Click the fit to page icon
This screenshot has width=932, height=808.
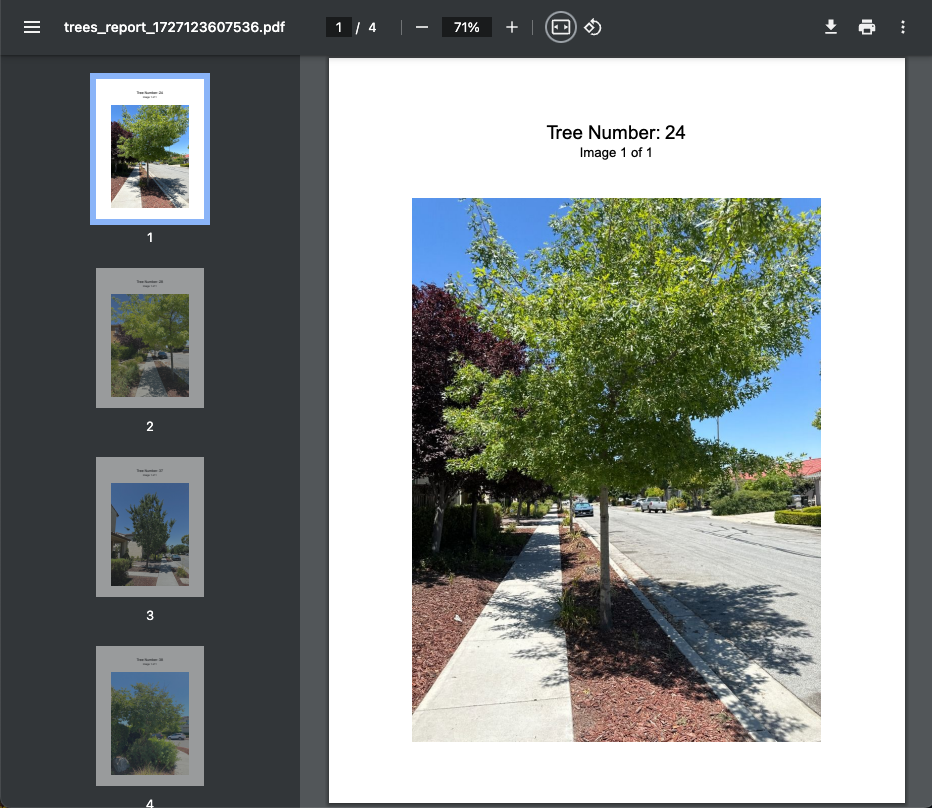[x=561, y=27]
